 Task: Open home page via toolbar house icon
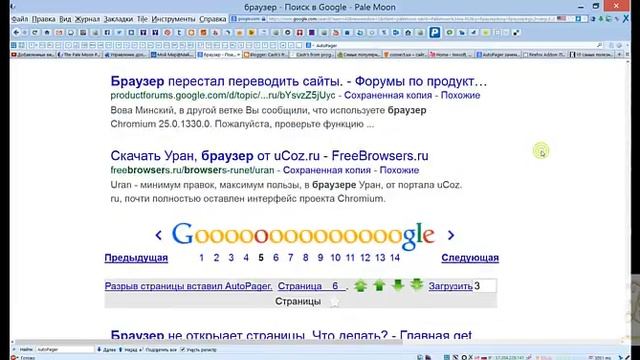[x=47, y=32]
